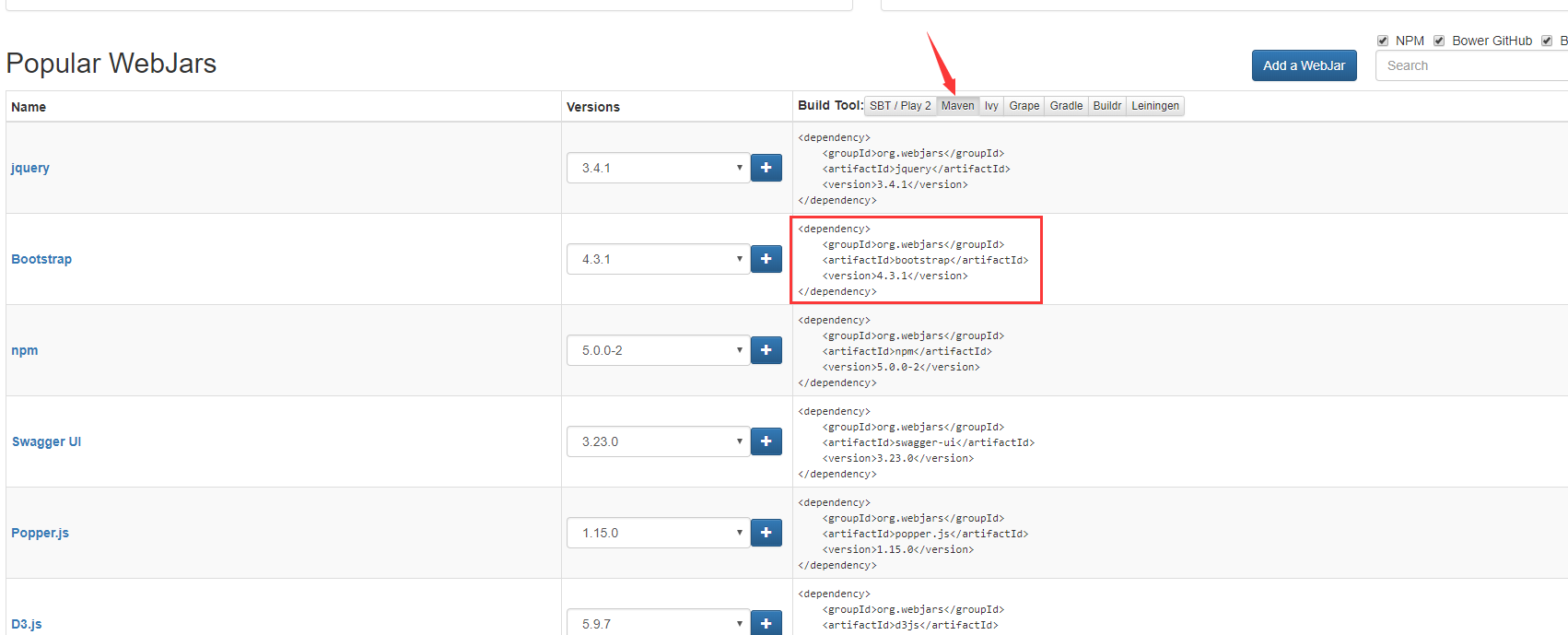The height and width of the screenshot is (635, 1568).
Task: Select the Maven build tool tab
Action: tap(957, 106)
